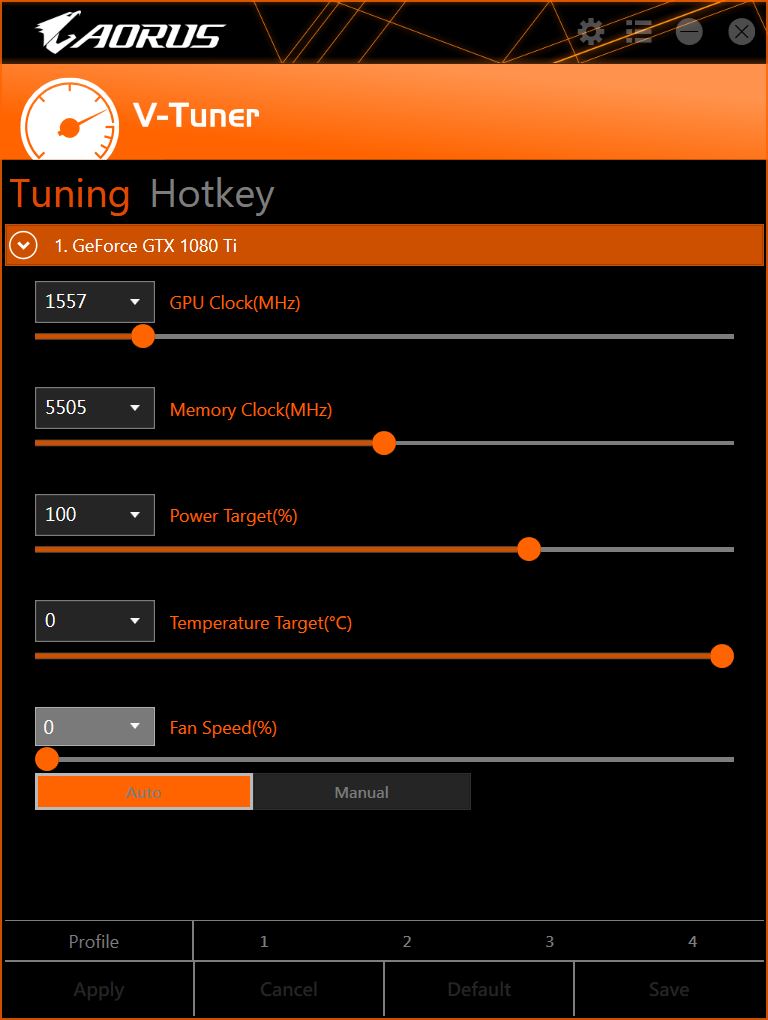768x1020 pixels.
Task: Click the Save button
Action: click(669, 989)
